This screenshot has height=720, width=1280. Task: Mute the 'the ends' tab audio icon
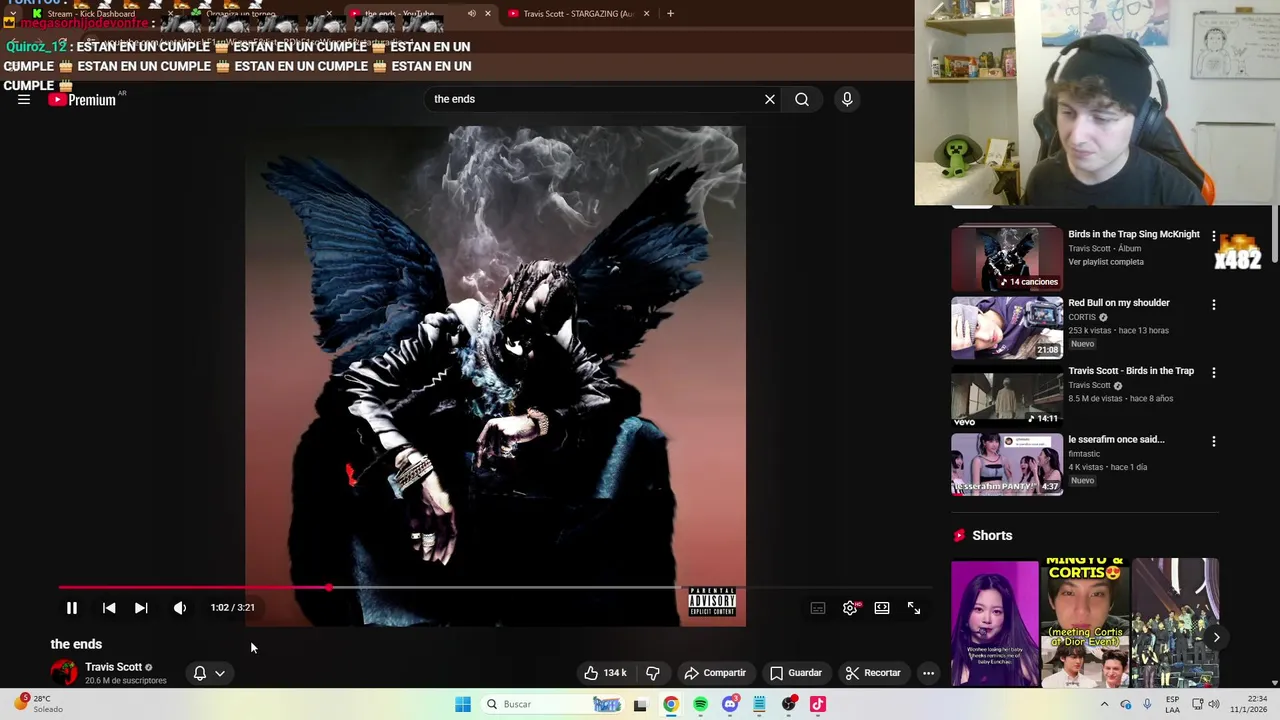click(x=471, y=14)
